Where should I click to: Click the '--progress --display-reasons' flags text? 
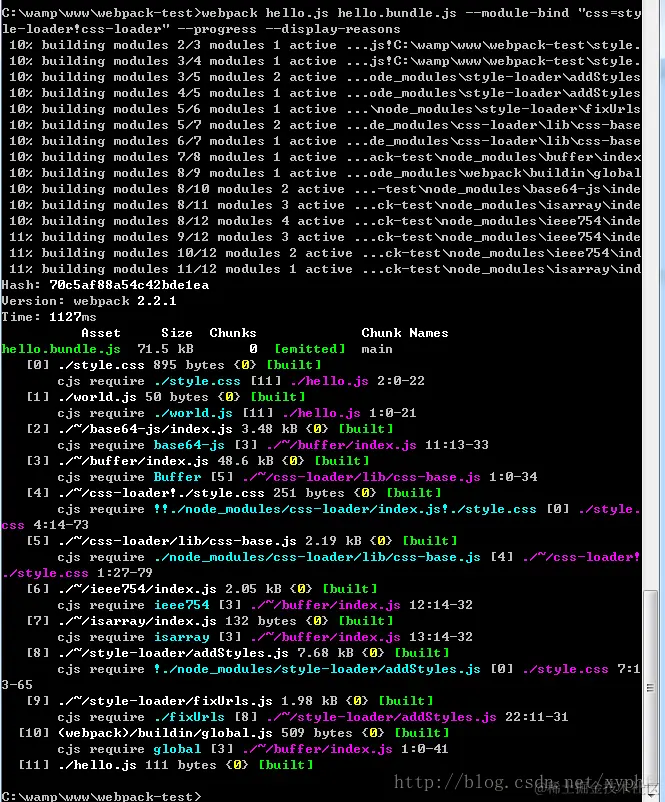pos(289,29)
